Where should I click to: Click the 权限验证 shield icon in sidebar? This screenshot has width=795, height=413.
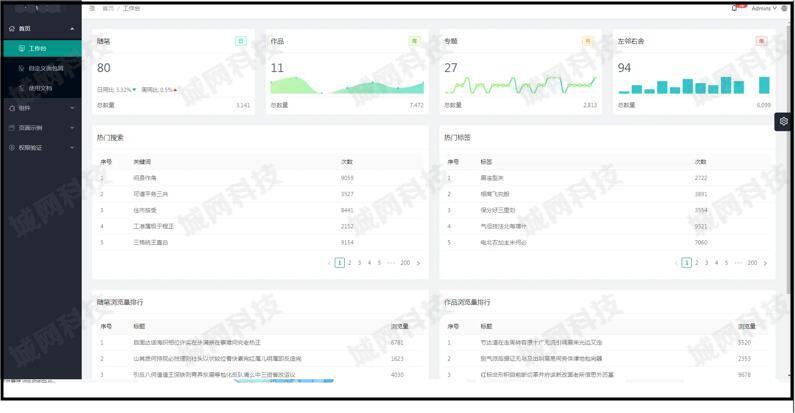(12, 147)
